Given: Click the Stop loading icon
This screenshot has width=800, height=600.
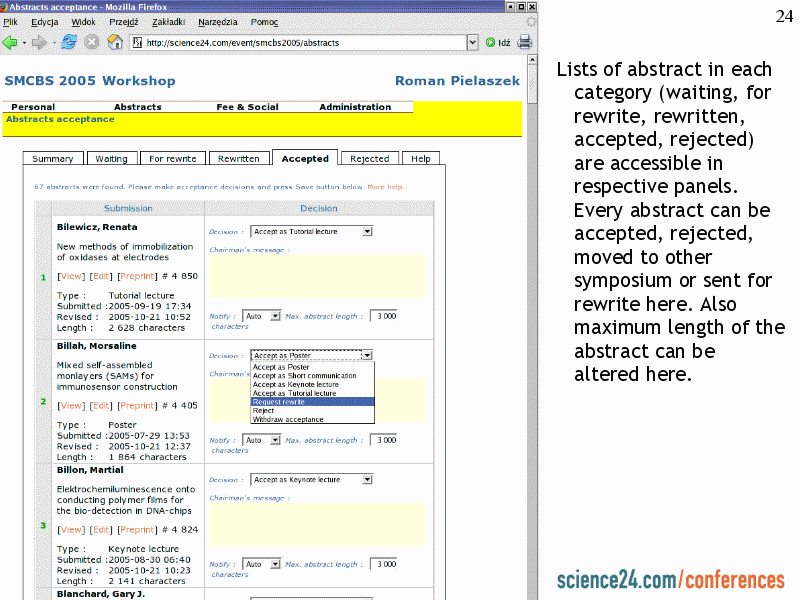Looking at the screenshot, I should tap(92, 42).
